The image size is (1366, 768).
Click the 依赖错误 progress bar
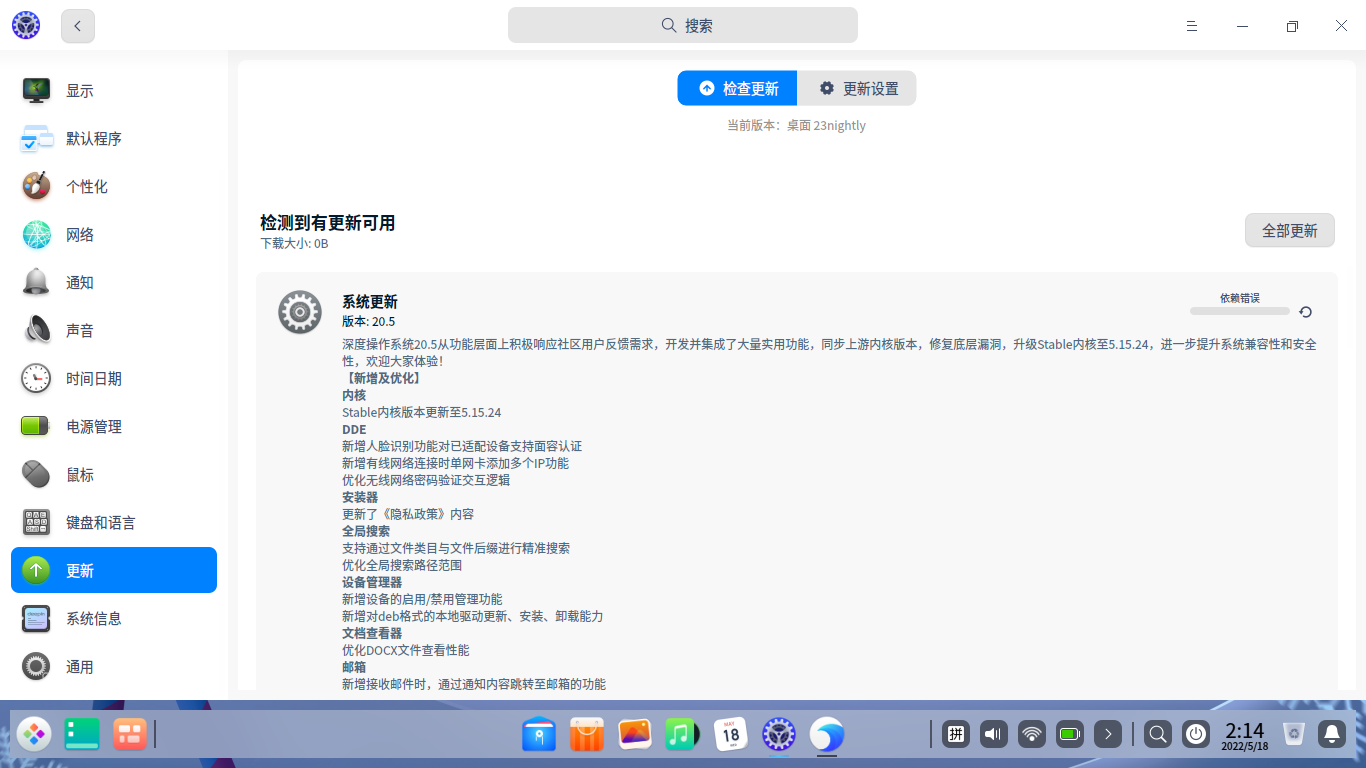pos(1240,311)
